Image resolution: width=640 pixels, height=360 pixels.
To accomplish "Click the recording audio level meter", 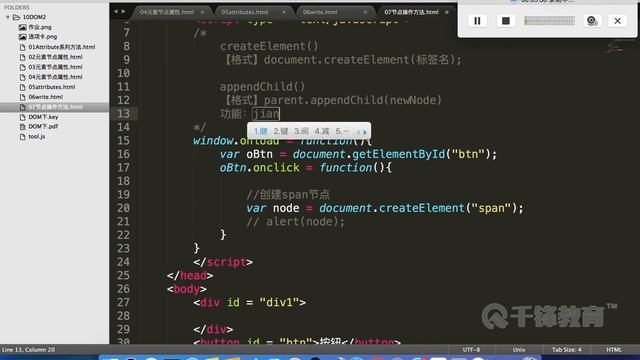I will coord(549,21).
